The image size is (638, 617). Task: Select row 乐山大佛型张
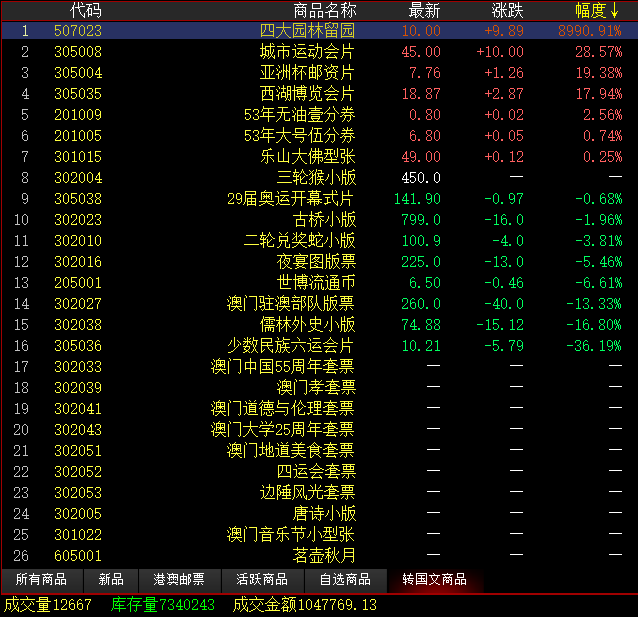(319, 157)
